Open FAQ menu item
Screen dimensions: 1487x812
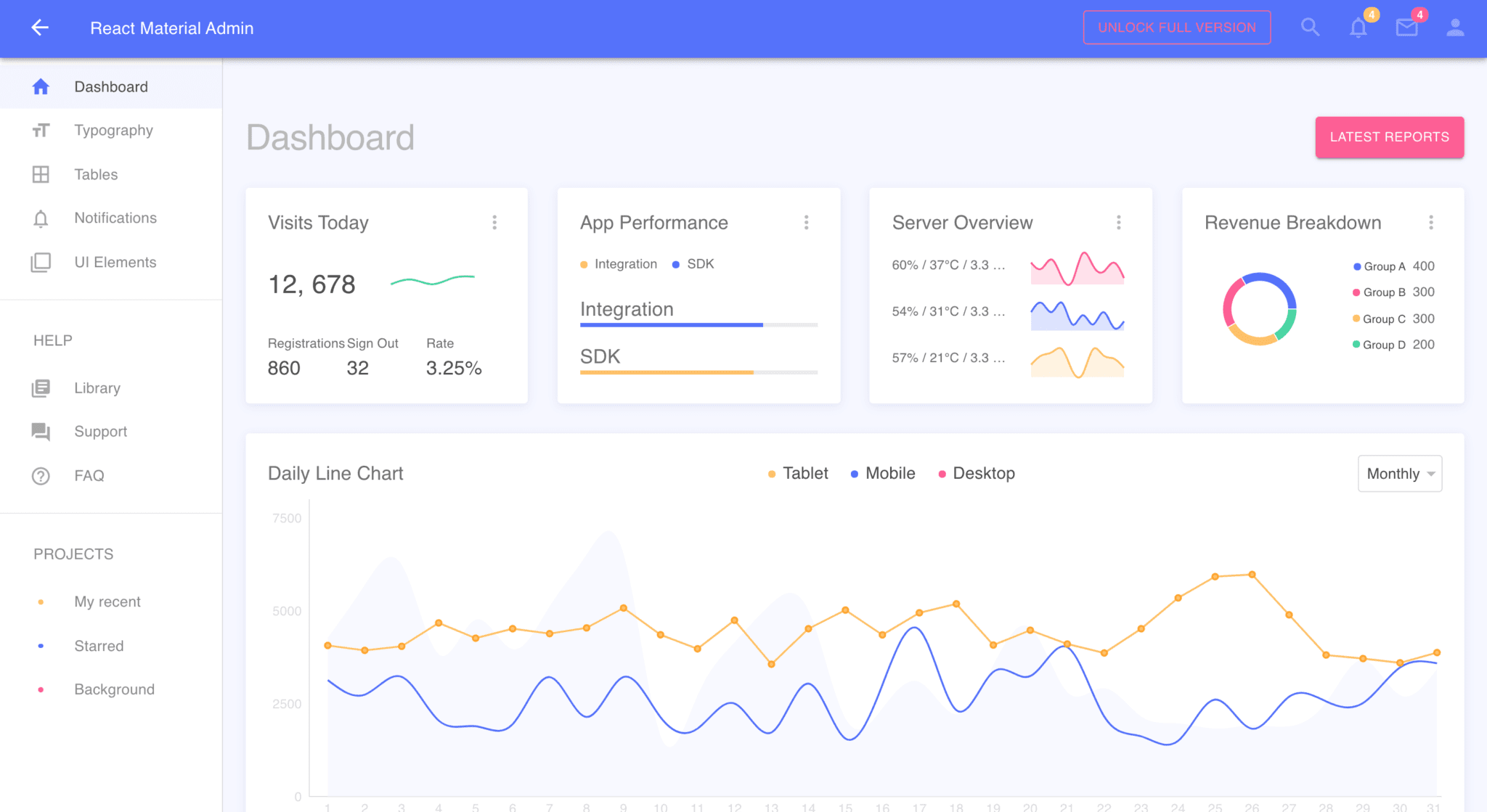[x=111, y=476]
